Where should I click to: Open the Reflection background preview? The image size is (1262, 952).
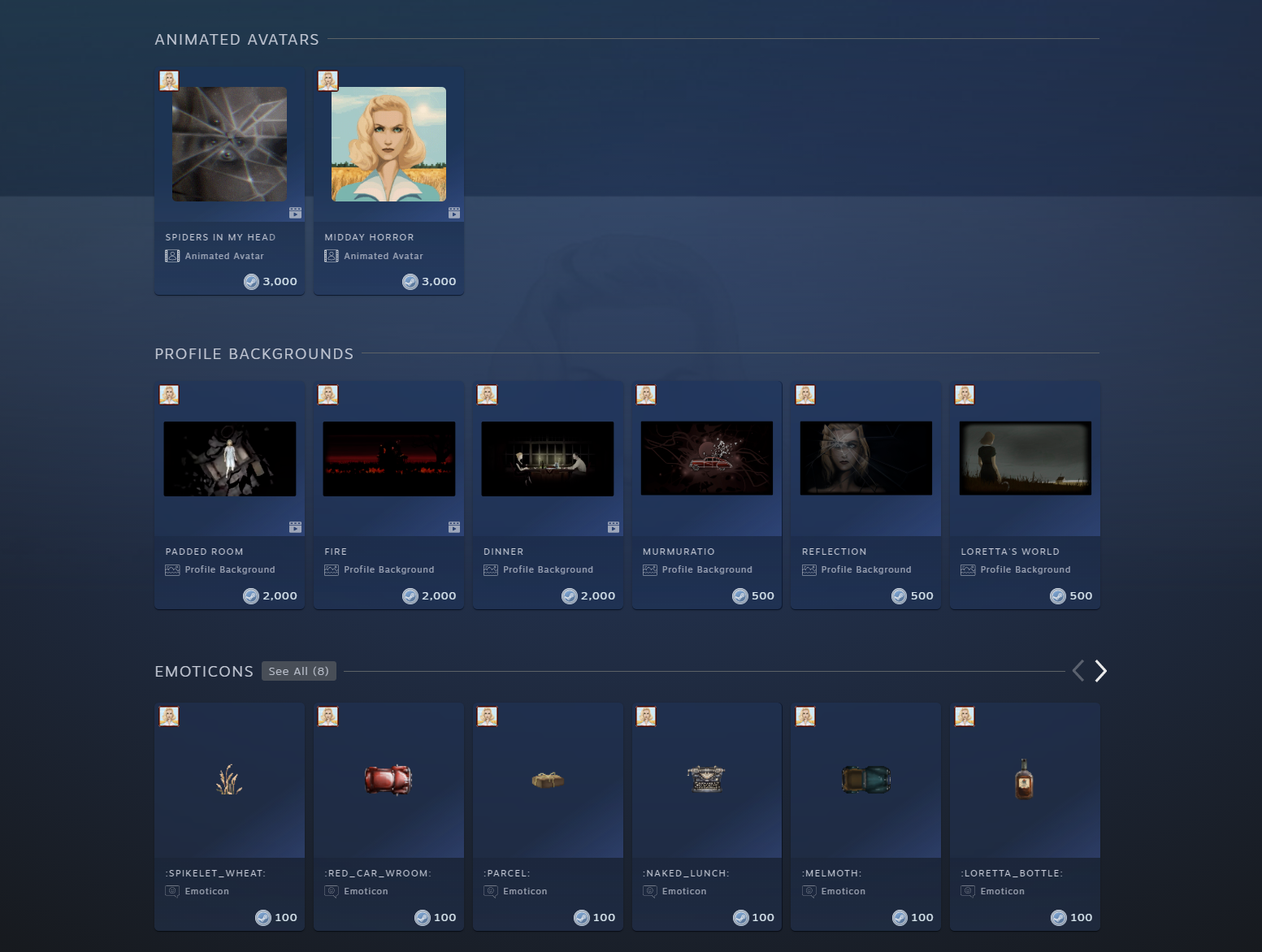(866, 458)
